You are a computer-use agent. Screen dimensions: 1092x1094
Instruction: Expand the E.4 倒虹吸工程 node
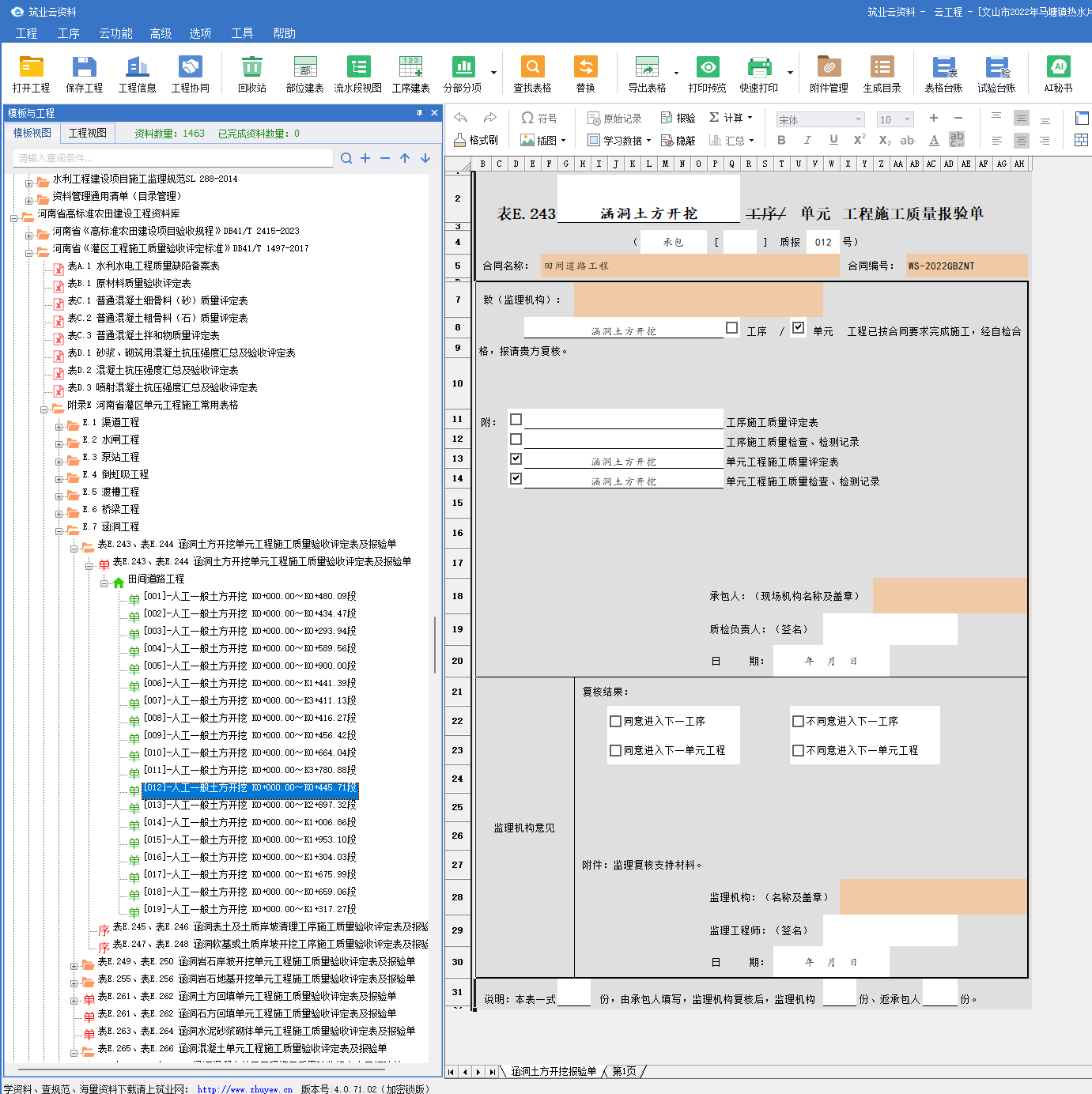coord(59,479)
